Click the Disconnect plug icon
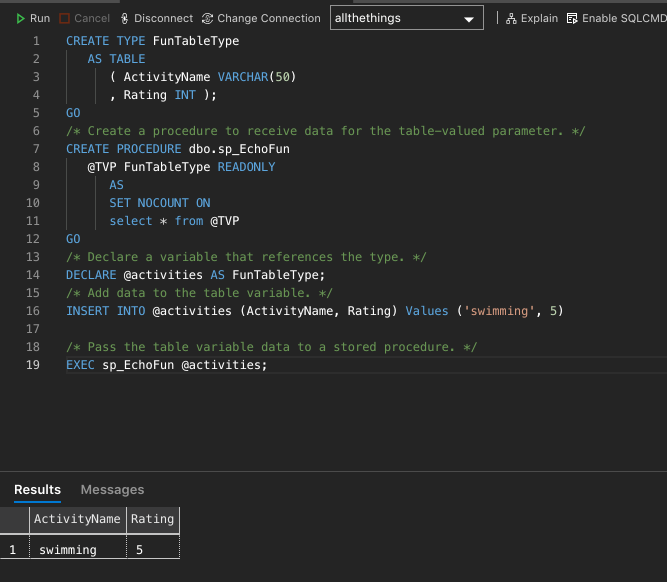Screen dimensions: 667x582 pyautogui.click(x=124, y=18)
